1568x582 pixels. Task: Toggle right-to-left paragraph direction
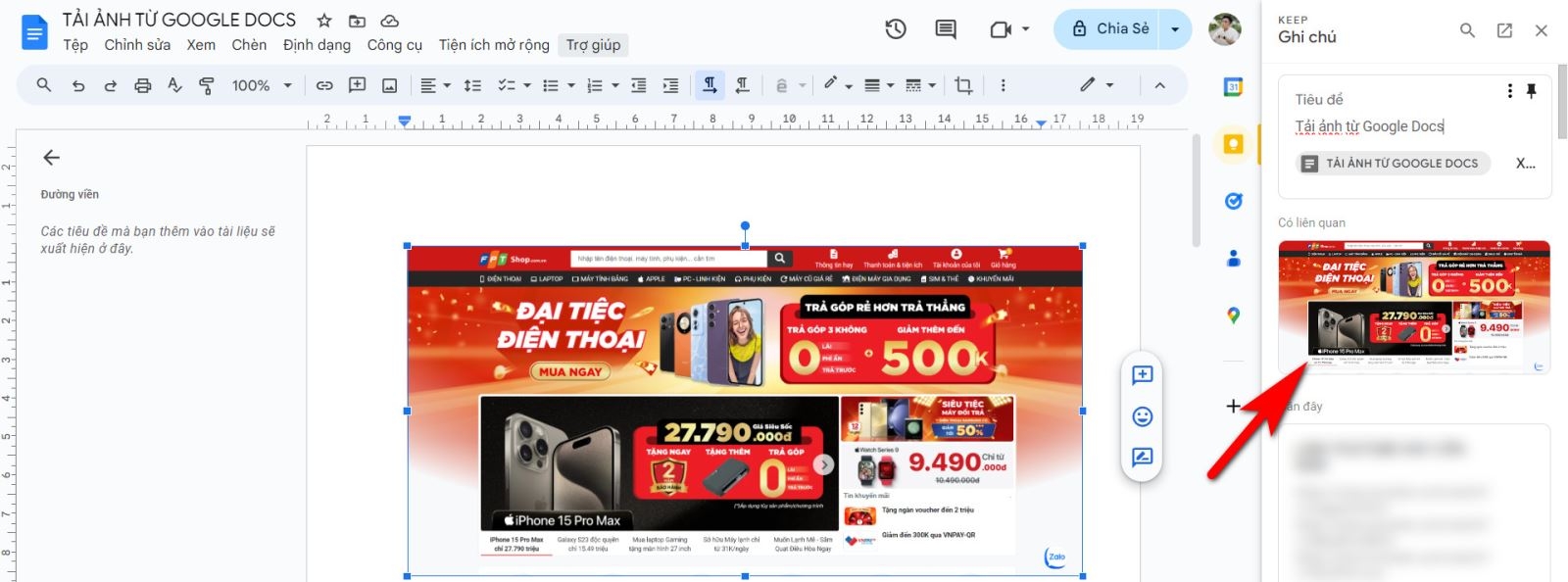[743, 86]
